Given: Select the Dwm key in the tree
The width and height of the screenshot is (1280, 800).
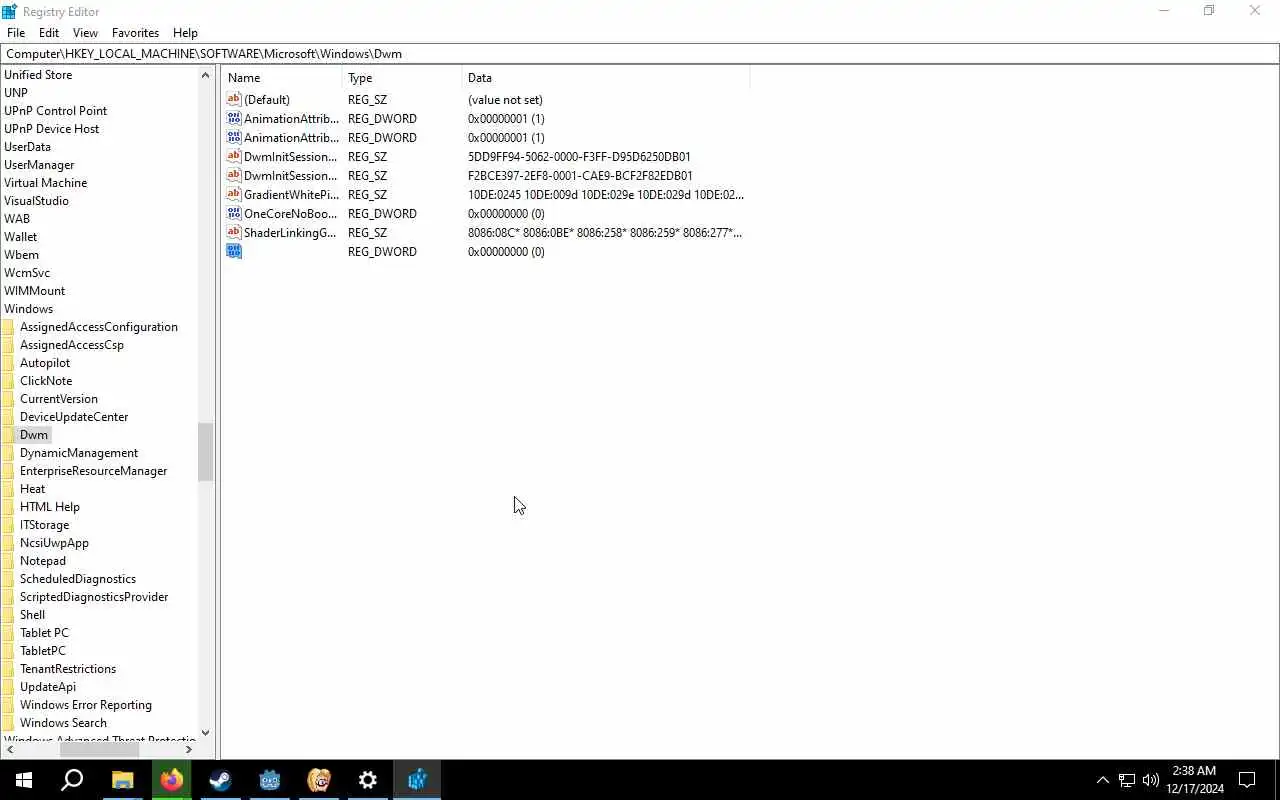Looking at the screenshot, I should coord(34,434).
